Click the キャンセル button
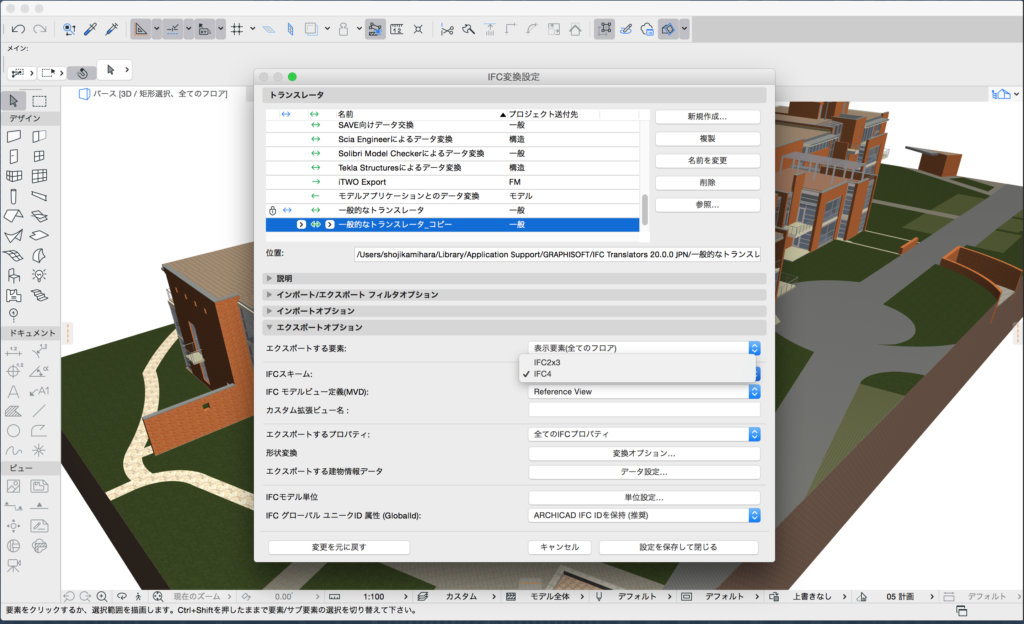 point(559,547)
